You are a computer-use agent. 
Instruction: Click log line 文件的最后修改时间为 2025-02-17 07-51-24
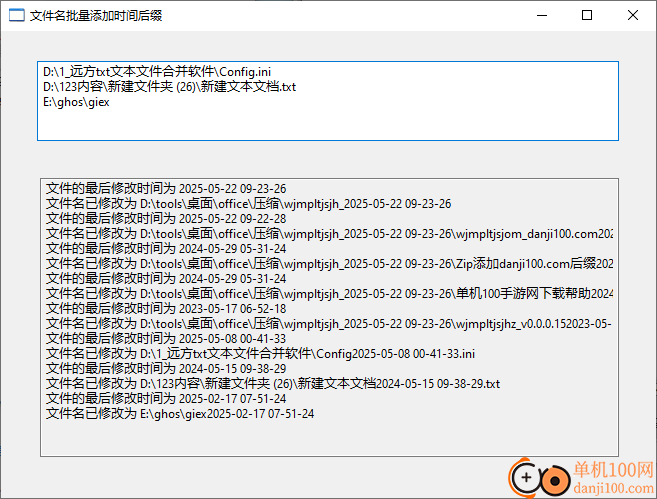[x=166, y=398]
